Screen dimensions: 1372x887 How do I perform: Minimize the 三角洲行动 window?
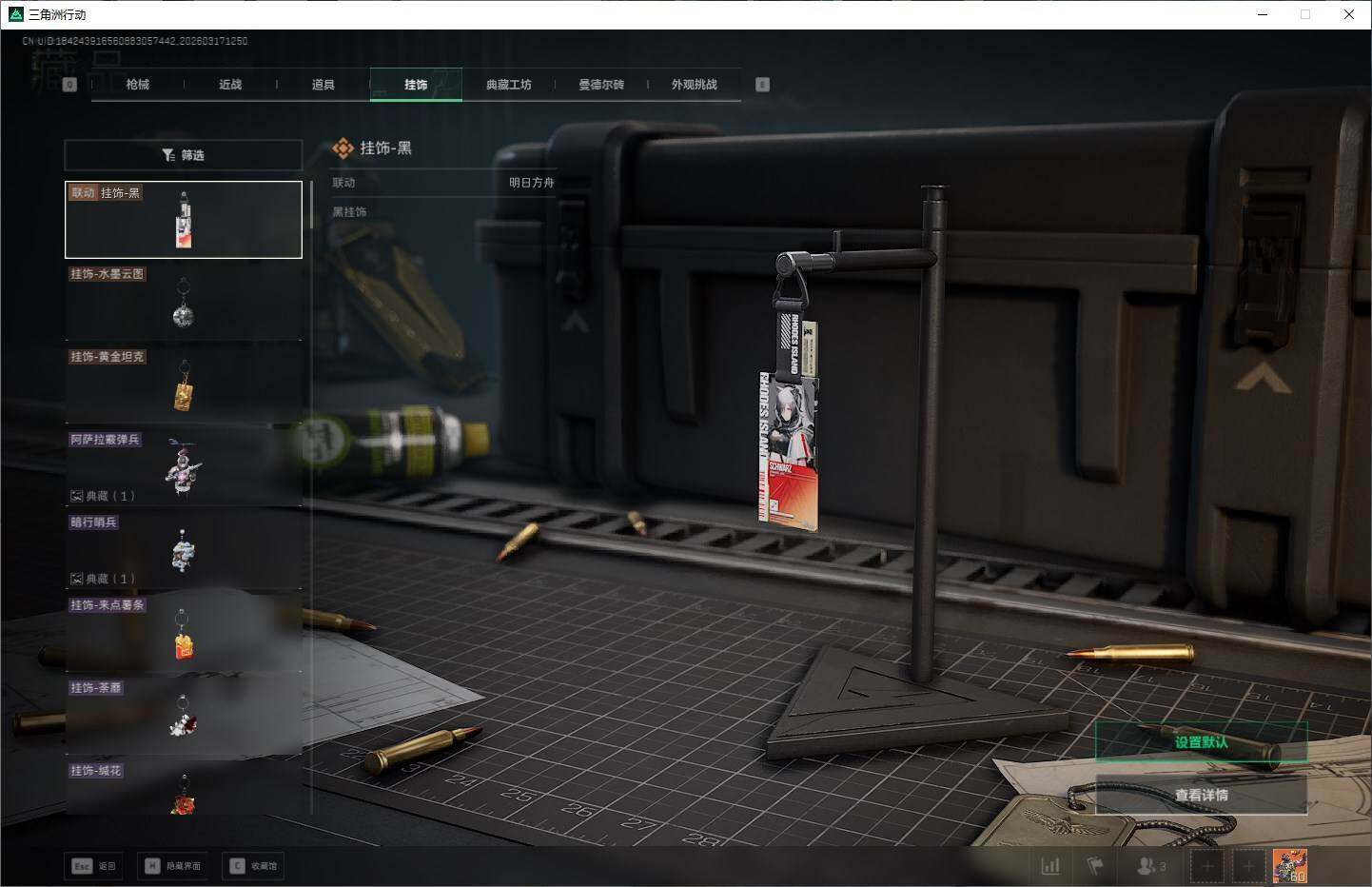click(1263, 14)
